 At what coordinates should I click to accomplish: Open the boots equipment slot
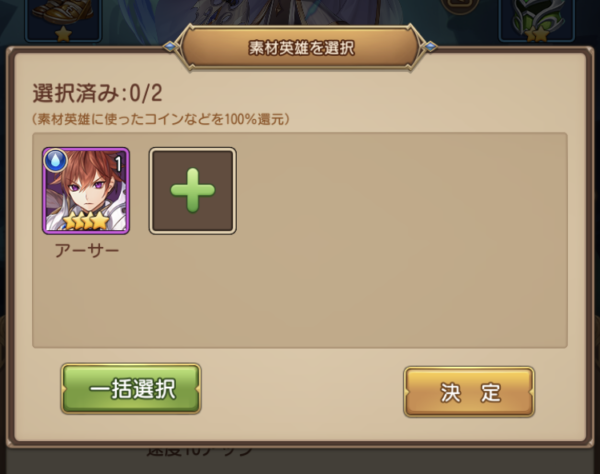(63, 19)
